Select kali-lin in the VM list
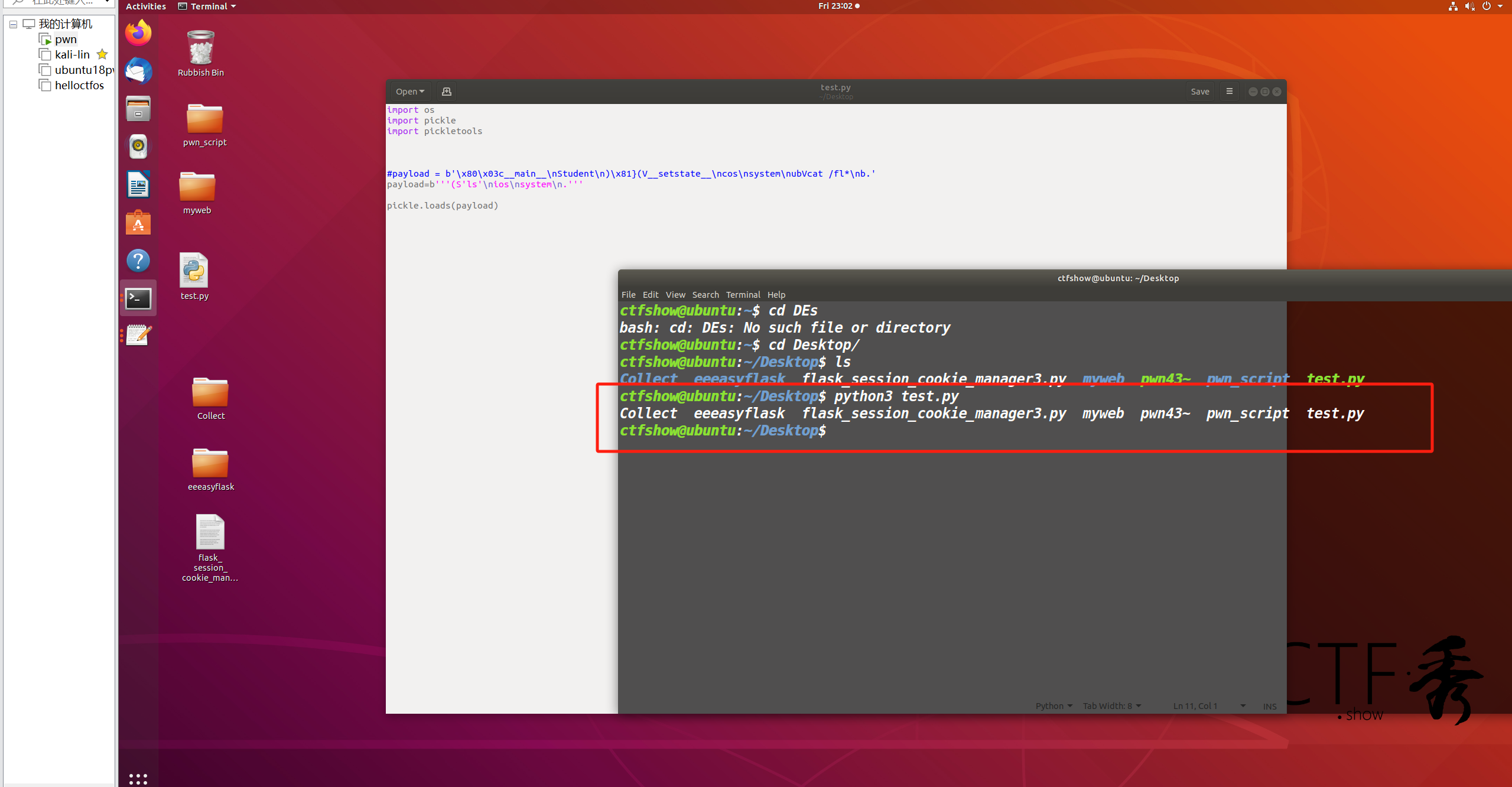The width and height of the screenshot is (1512, 787). (72, 54)
